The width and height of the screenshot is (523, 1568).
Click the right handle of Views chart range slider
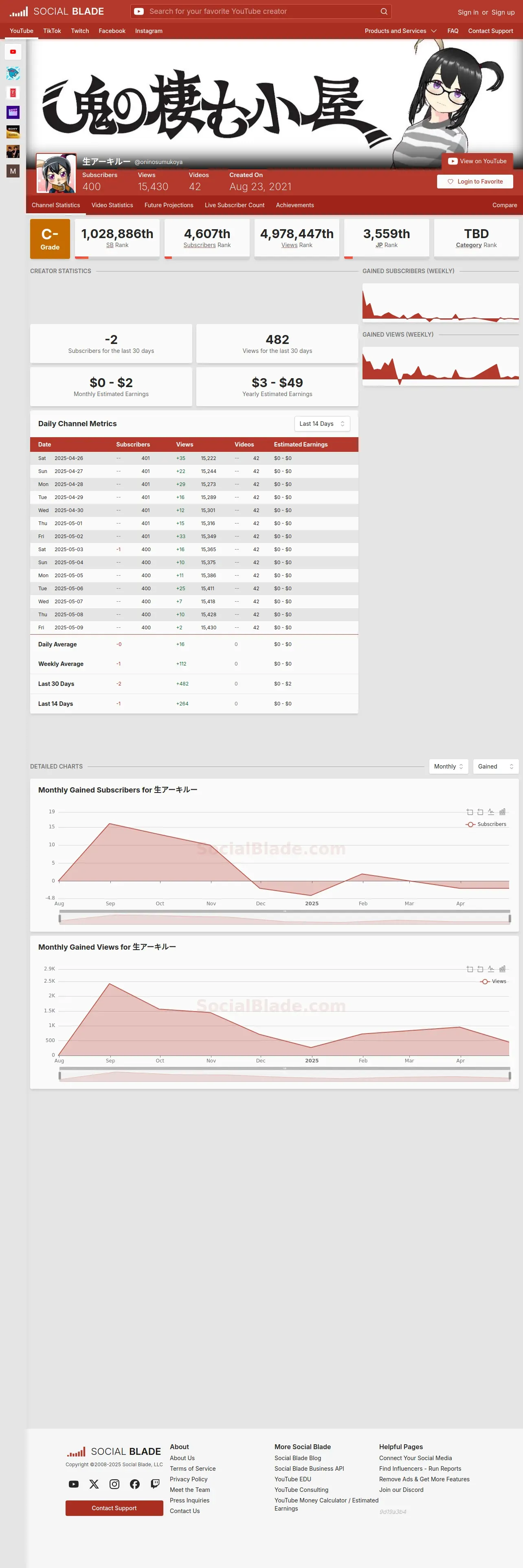510,1075
